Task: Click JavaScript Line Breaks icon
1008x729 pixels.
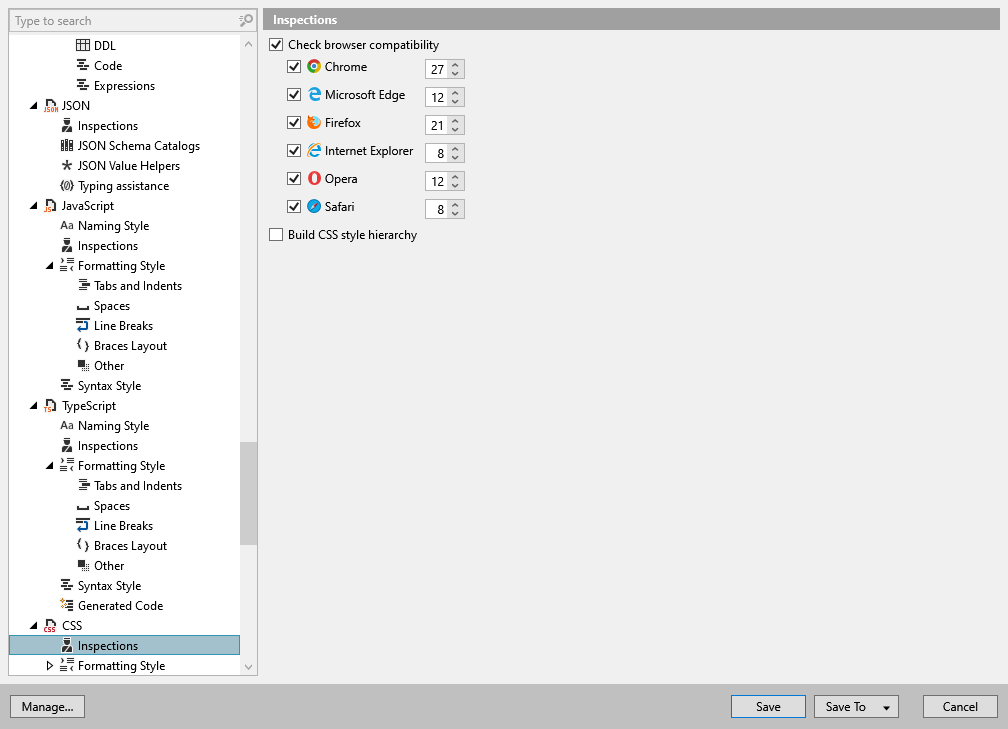Action: click(83, 325)
